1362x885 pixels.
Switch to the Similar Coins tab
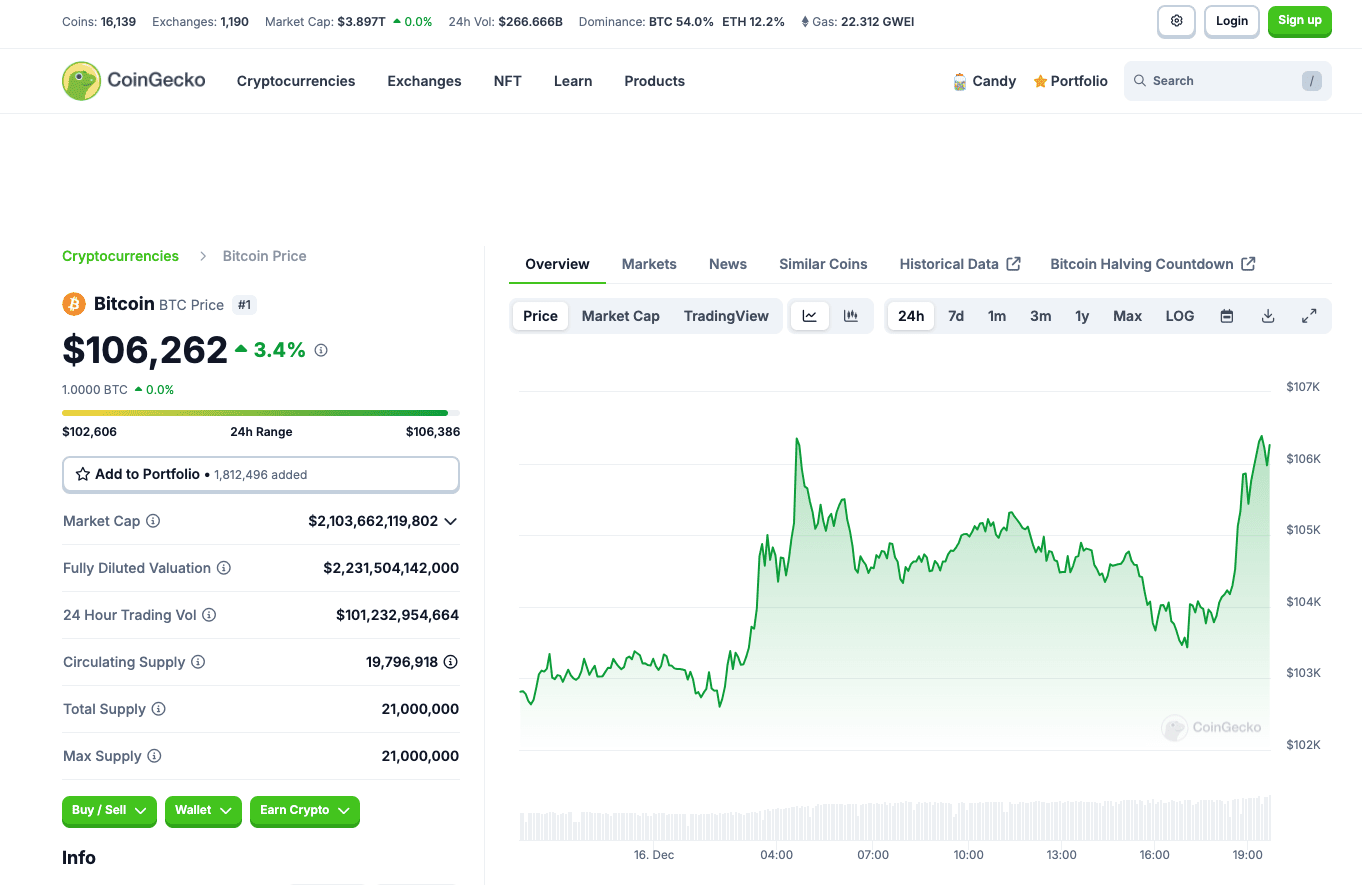[823, 264]
